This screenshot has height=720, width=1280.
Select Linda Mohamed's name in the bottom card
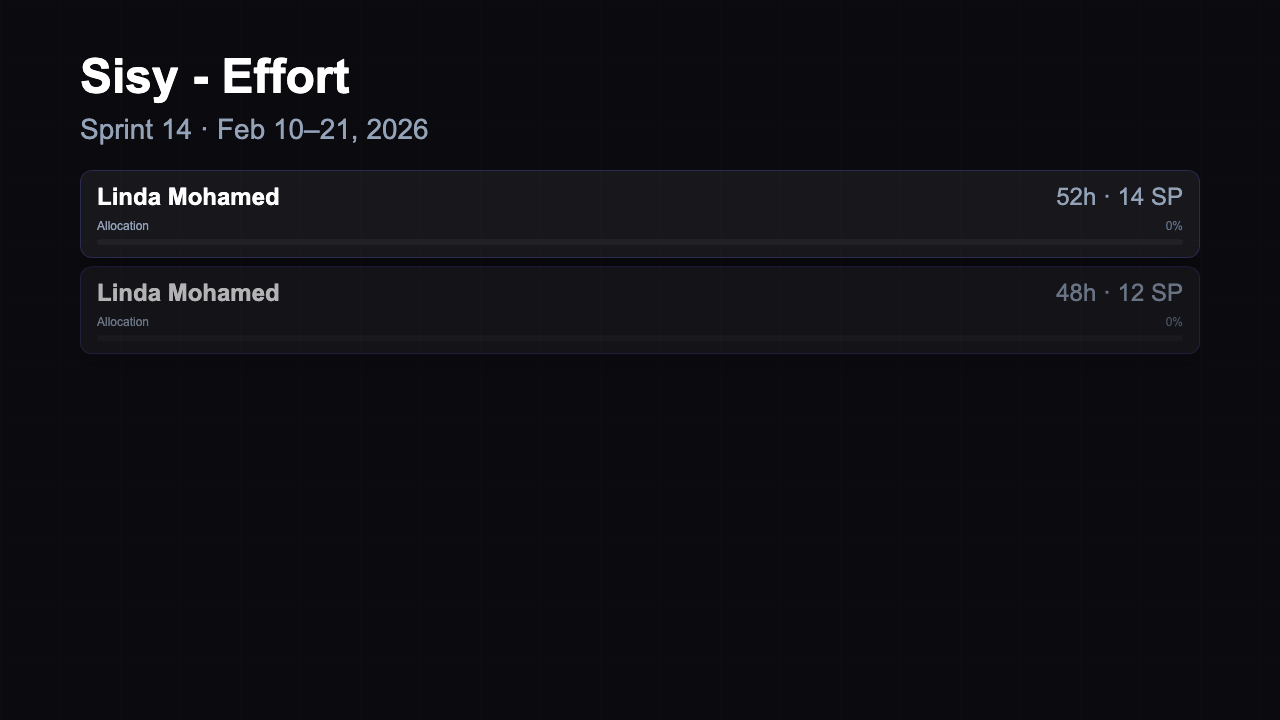point(188,293)
